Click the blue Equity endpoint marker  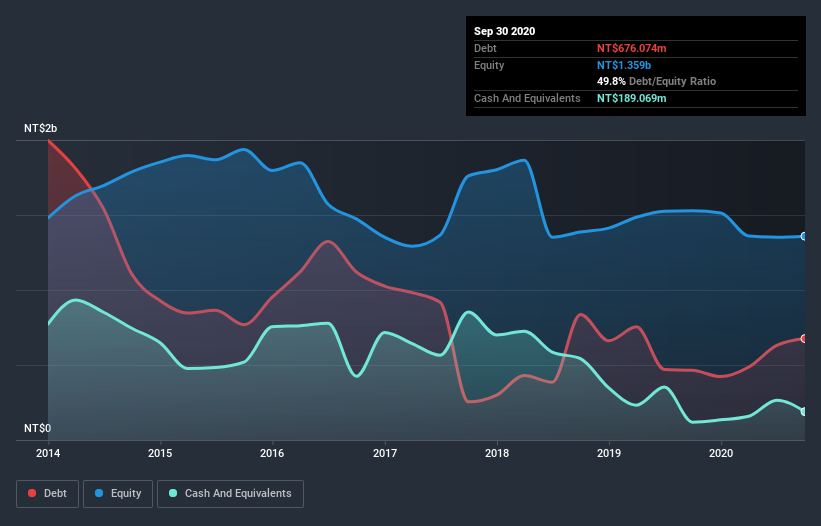(x=804, y=237)
